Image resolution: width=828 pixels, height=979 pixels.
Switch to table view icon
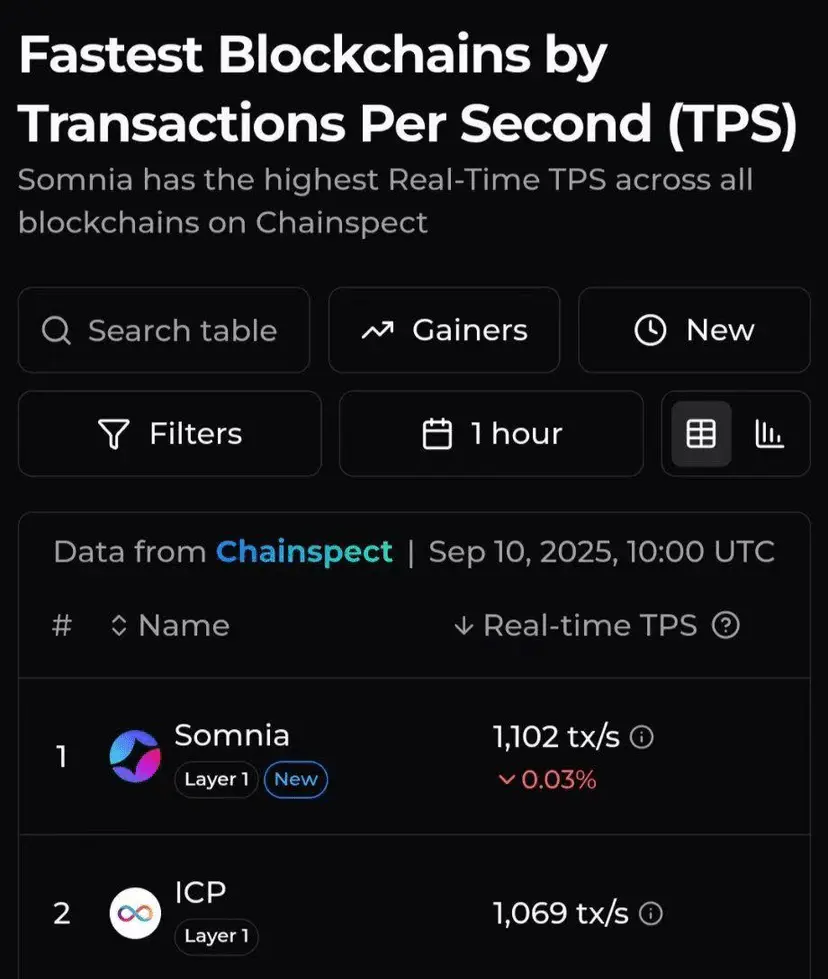click(x=701, y=434)
